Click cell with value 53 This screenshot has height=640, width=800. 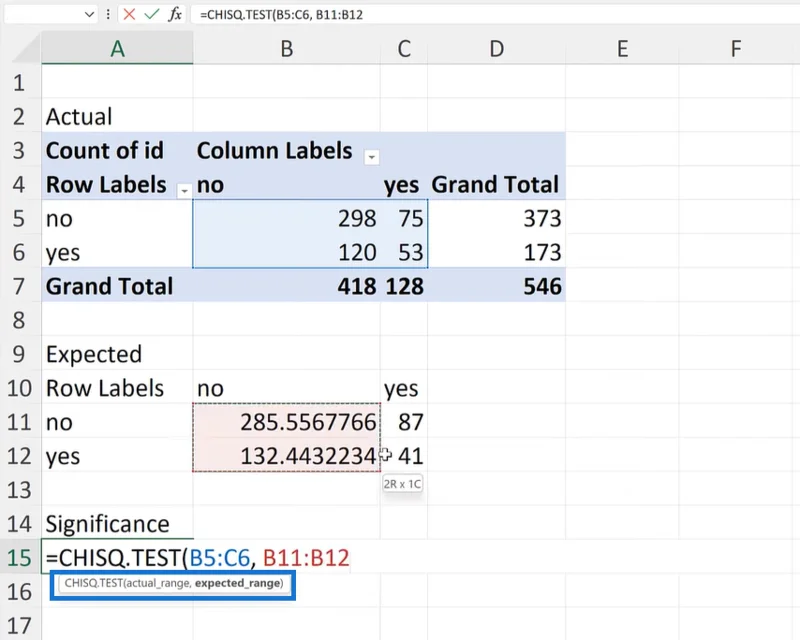point(404,252)
